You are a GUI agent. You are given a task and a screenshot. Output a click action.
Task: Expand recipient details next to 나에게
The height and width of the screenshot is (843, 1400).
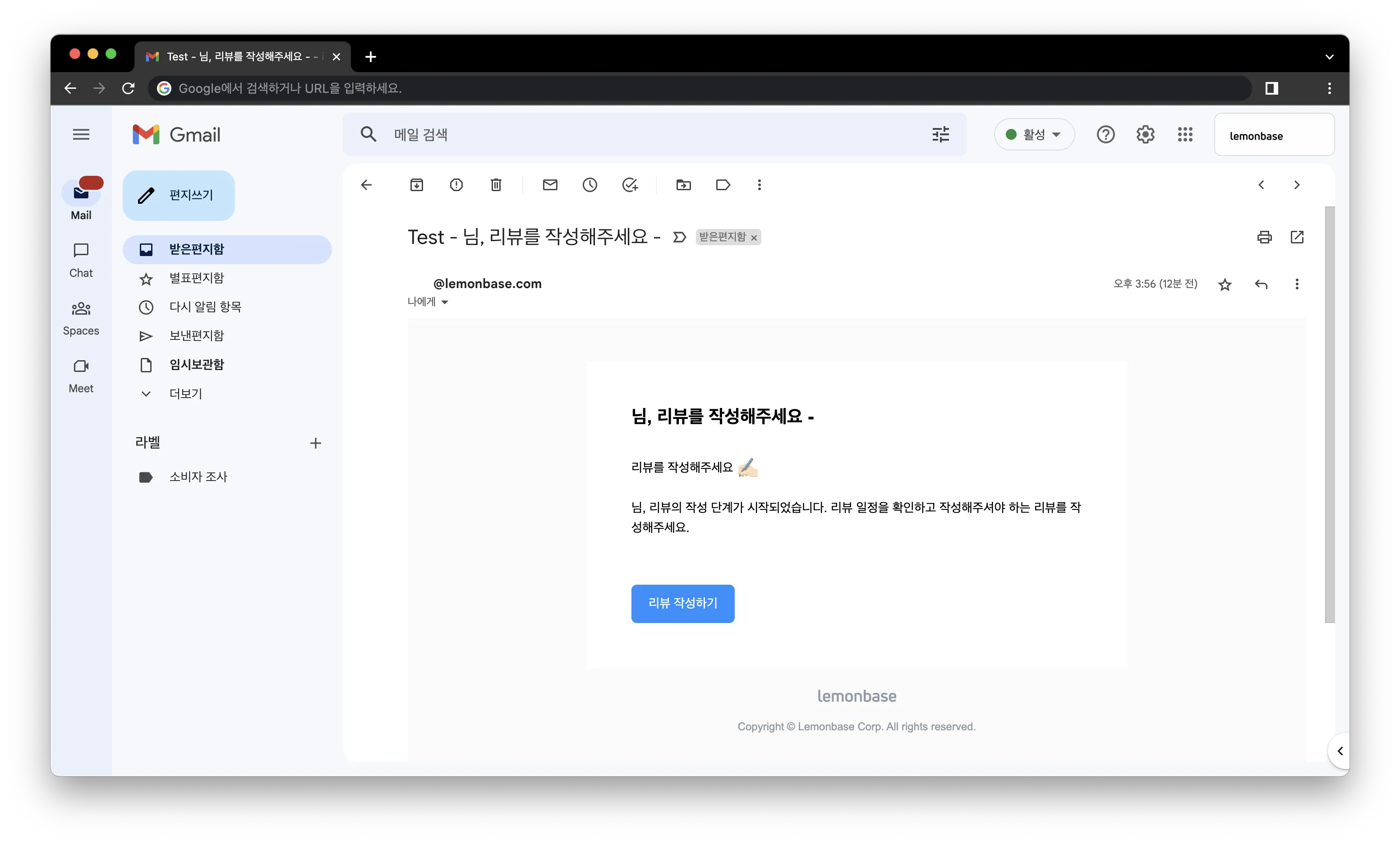[444, 302]
